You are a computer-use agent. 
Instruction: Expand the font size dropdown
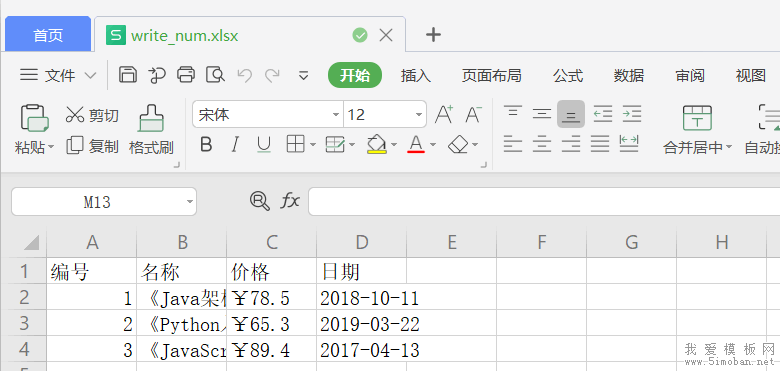tap(419, 115)
